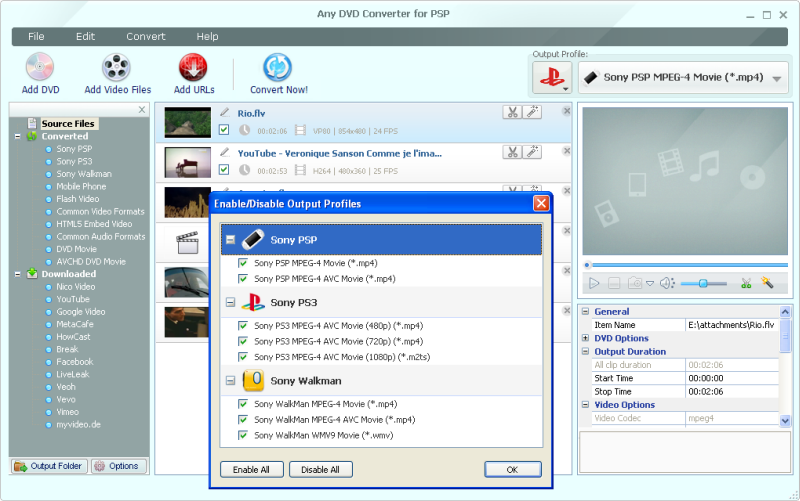Start conversion with Convert Now! icon
The height and width of the screenshot is (501, 800).
[x=278, y=67]
